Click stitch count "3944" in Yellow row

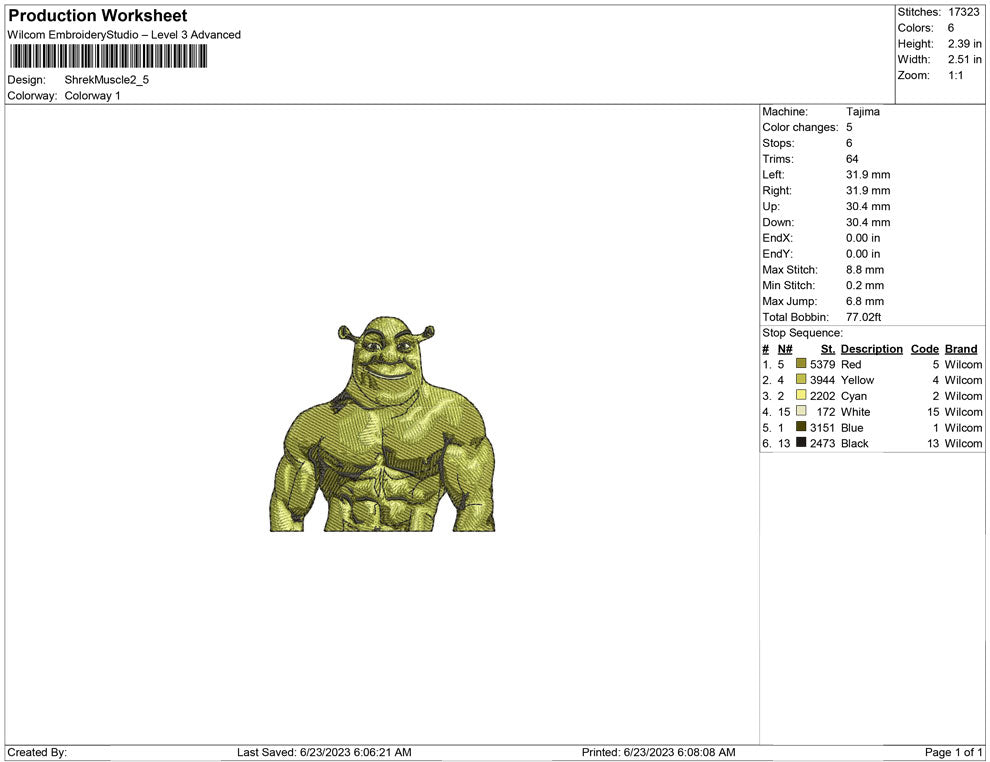coord(822,380)
